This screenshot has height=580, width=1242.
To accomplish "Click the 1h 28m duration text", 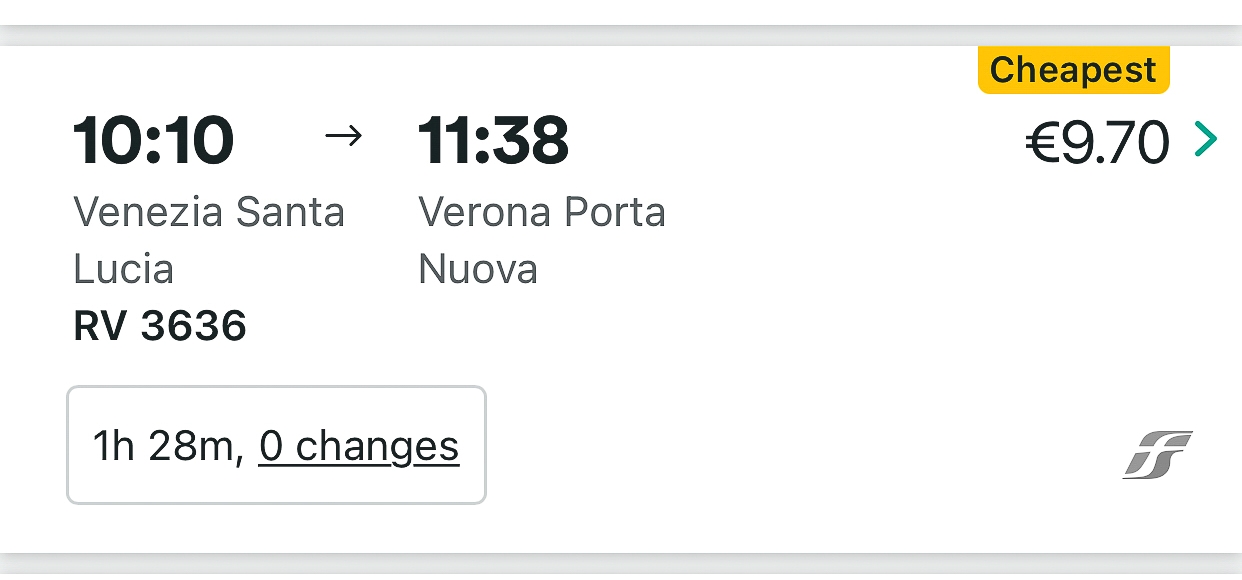I will pos(168,446).
